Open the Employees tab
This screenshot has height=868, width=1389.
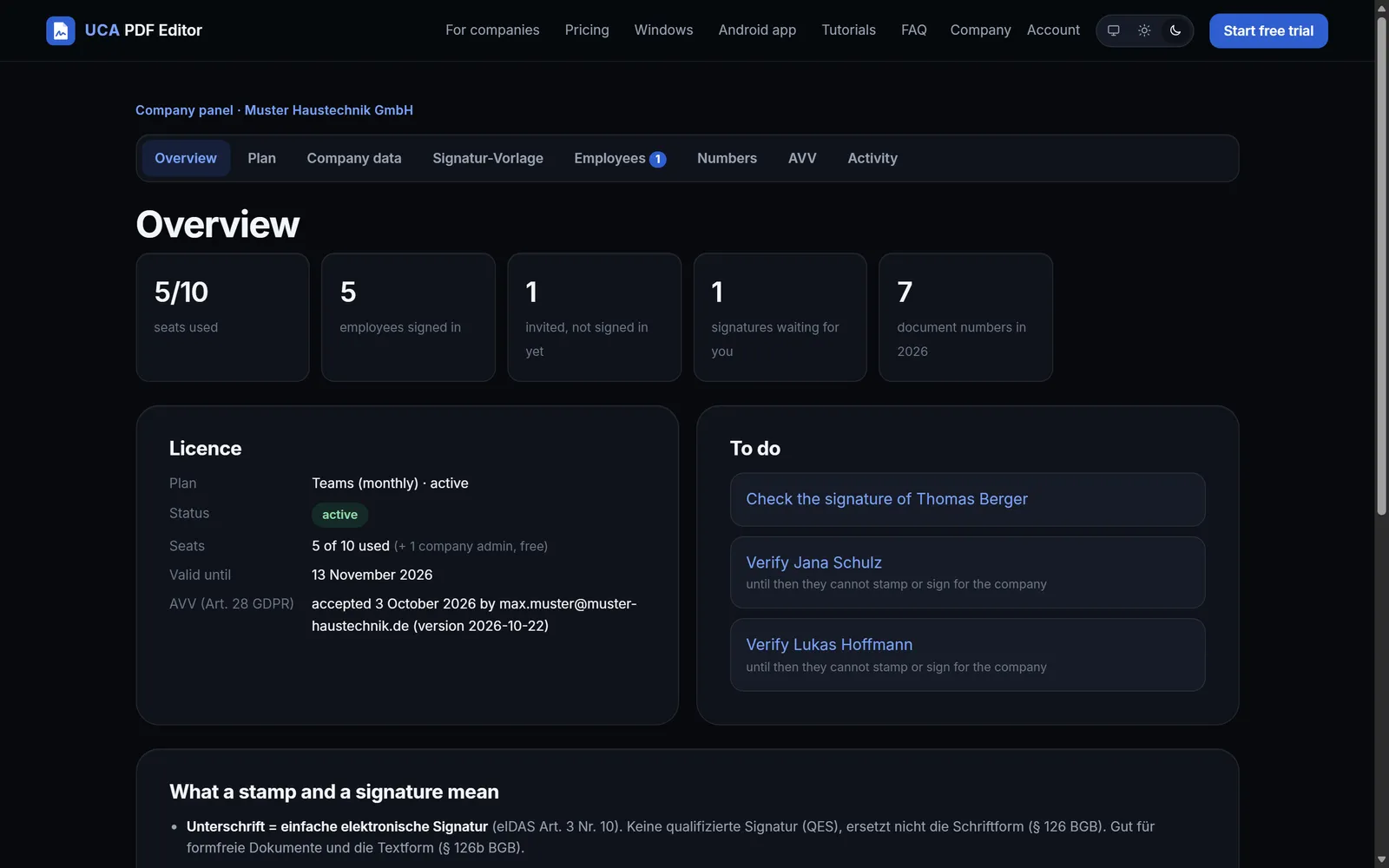[x=619, y=158]
